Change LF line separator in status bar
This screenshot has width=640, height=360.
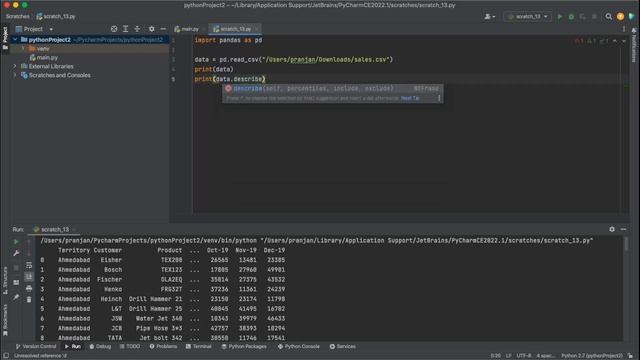[509, 356]
